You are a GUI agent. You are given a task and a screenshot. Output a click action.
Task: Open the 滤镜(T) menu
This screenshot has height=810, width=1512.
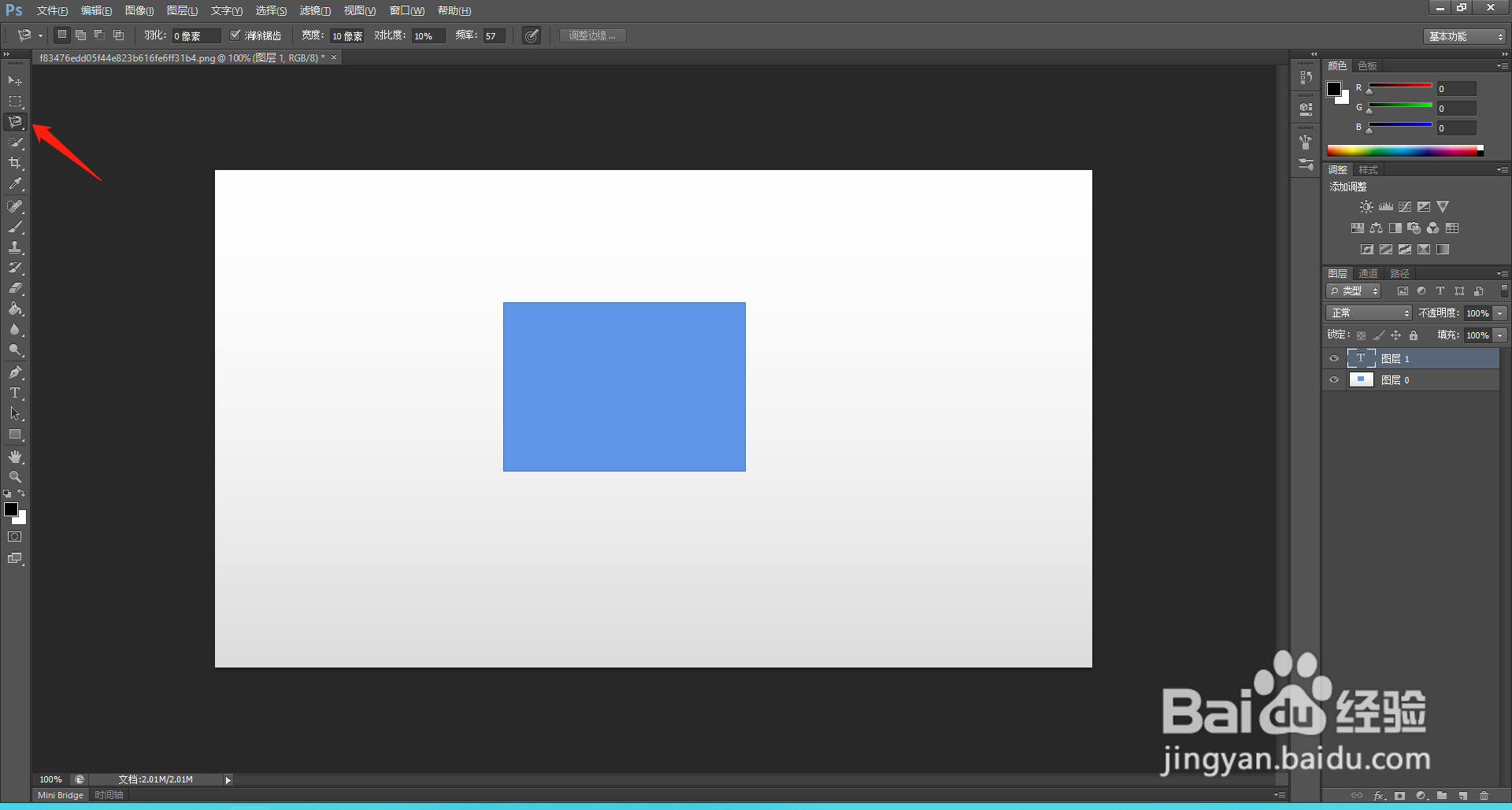tap(315, 10)
